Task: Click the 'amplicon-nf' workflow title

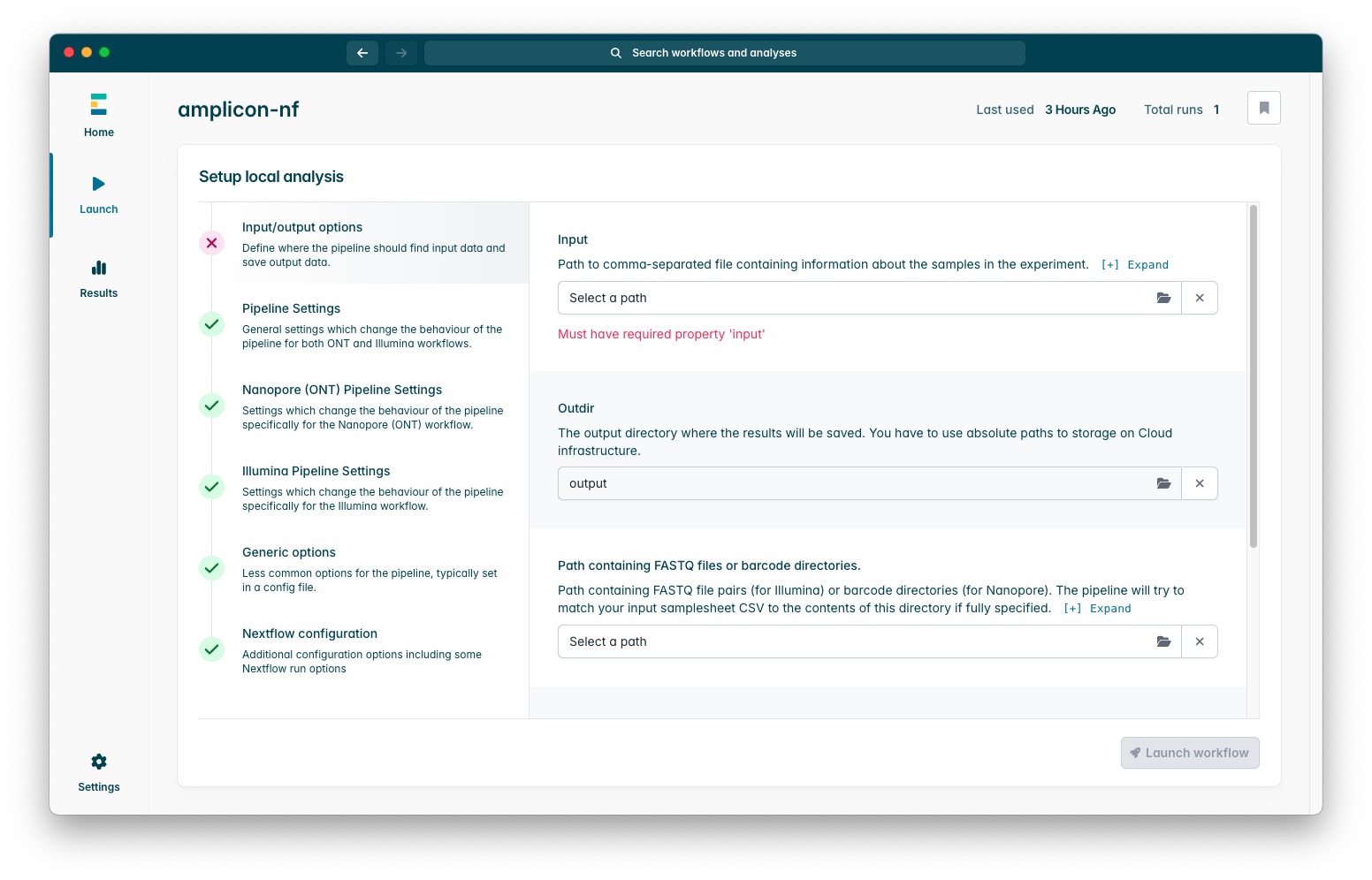Action: click(239, 110)
